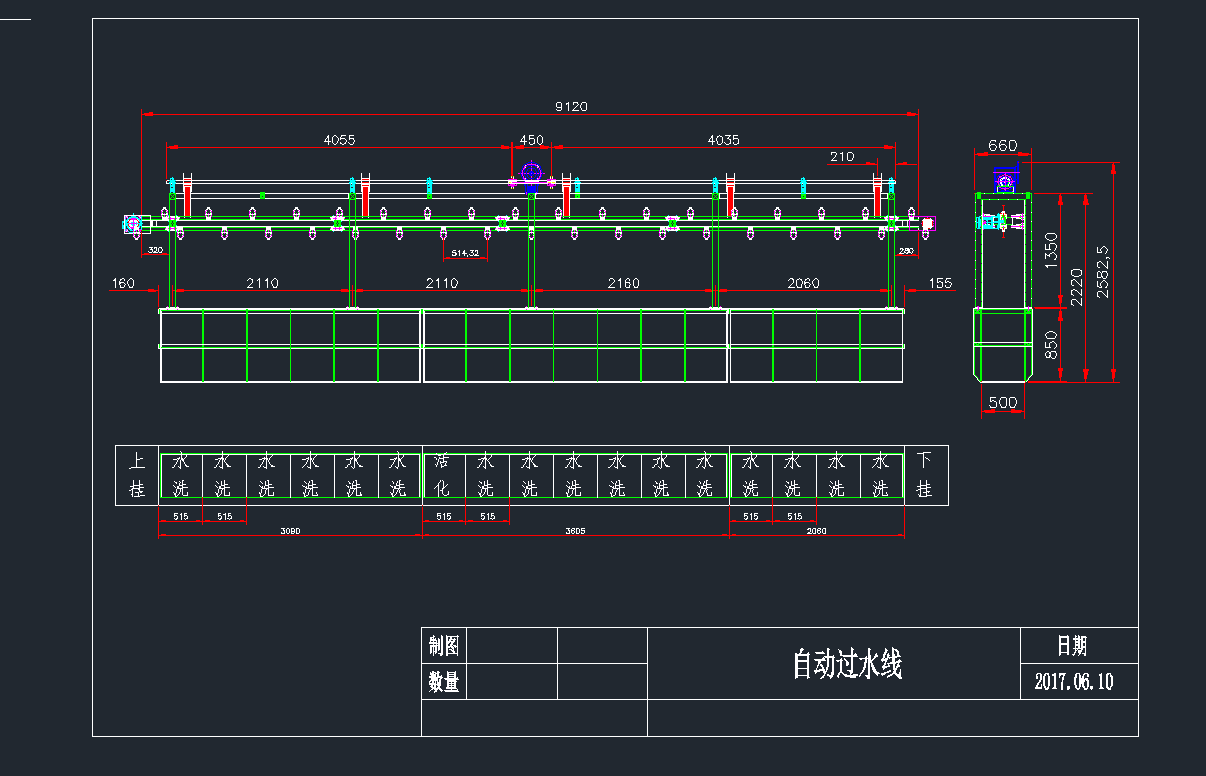The height and width of the screenshot is (776, 1206).
Task: Click the 514,32 hanger spacing dimension
Action: click(466, 254)
